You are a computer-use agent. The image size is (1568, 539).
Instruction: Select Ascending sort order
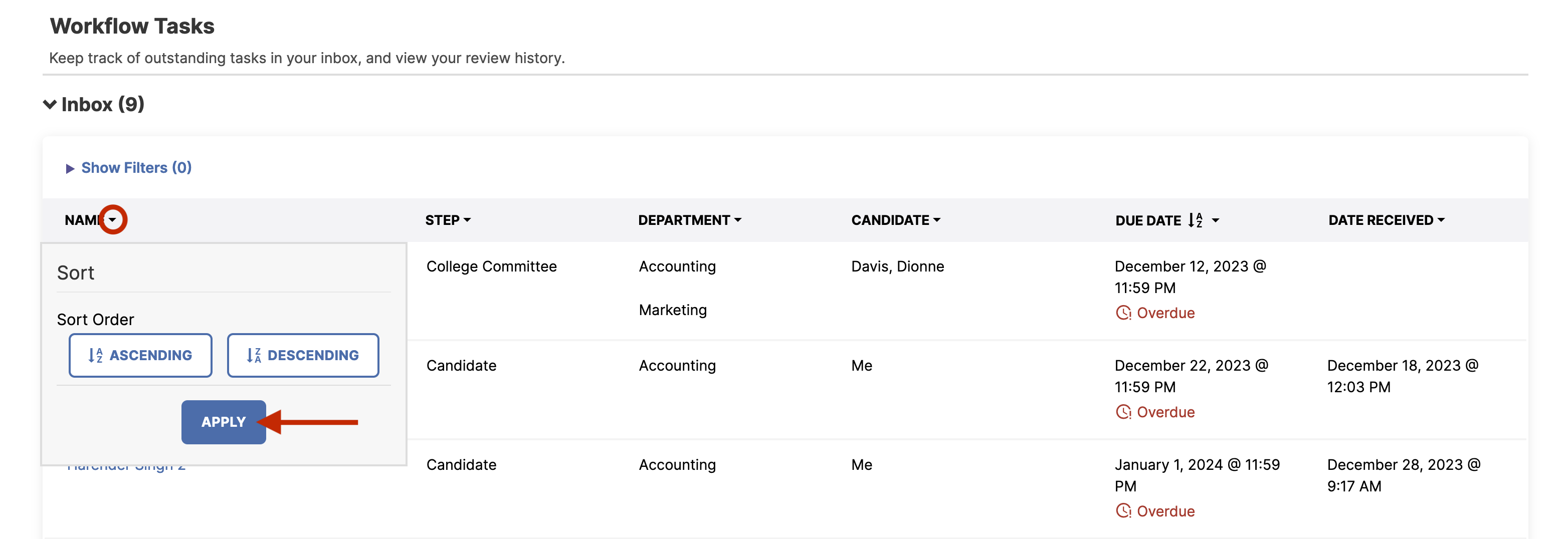point(140,355)
